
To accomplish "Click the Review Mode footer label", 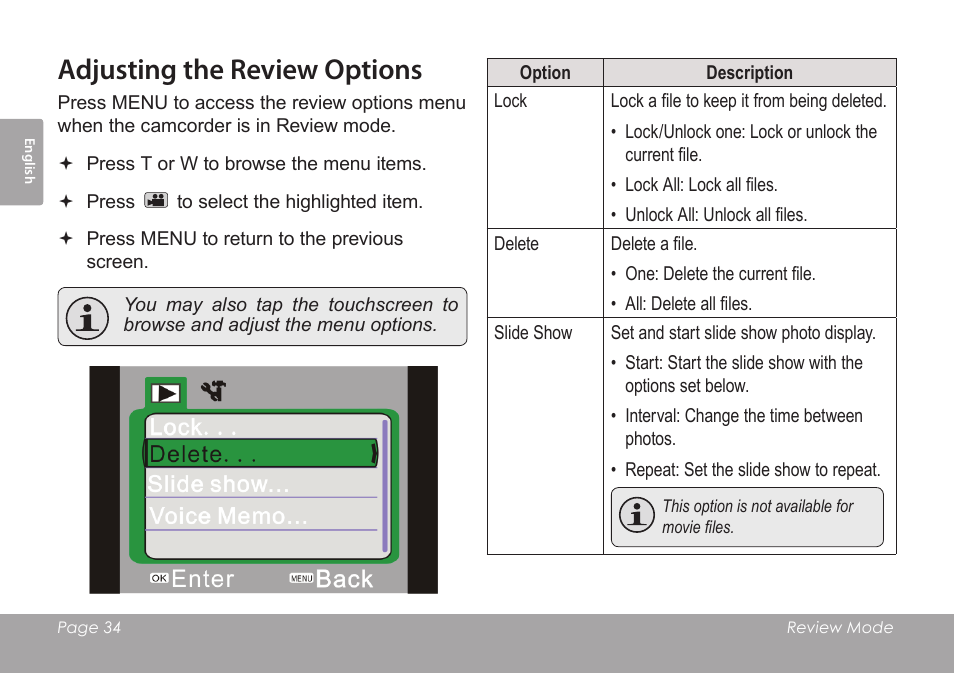I will pyautogui.click(x=840, y=627).
